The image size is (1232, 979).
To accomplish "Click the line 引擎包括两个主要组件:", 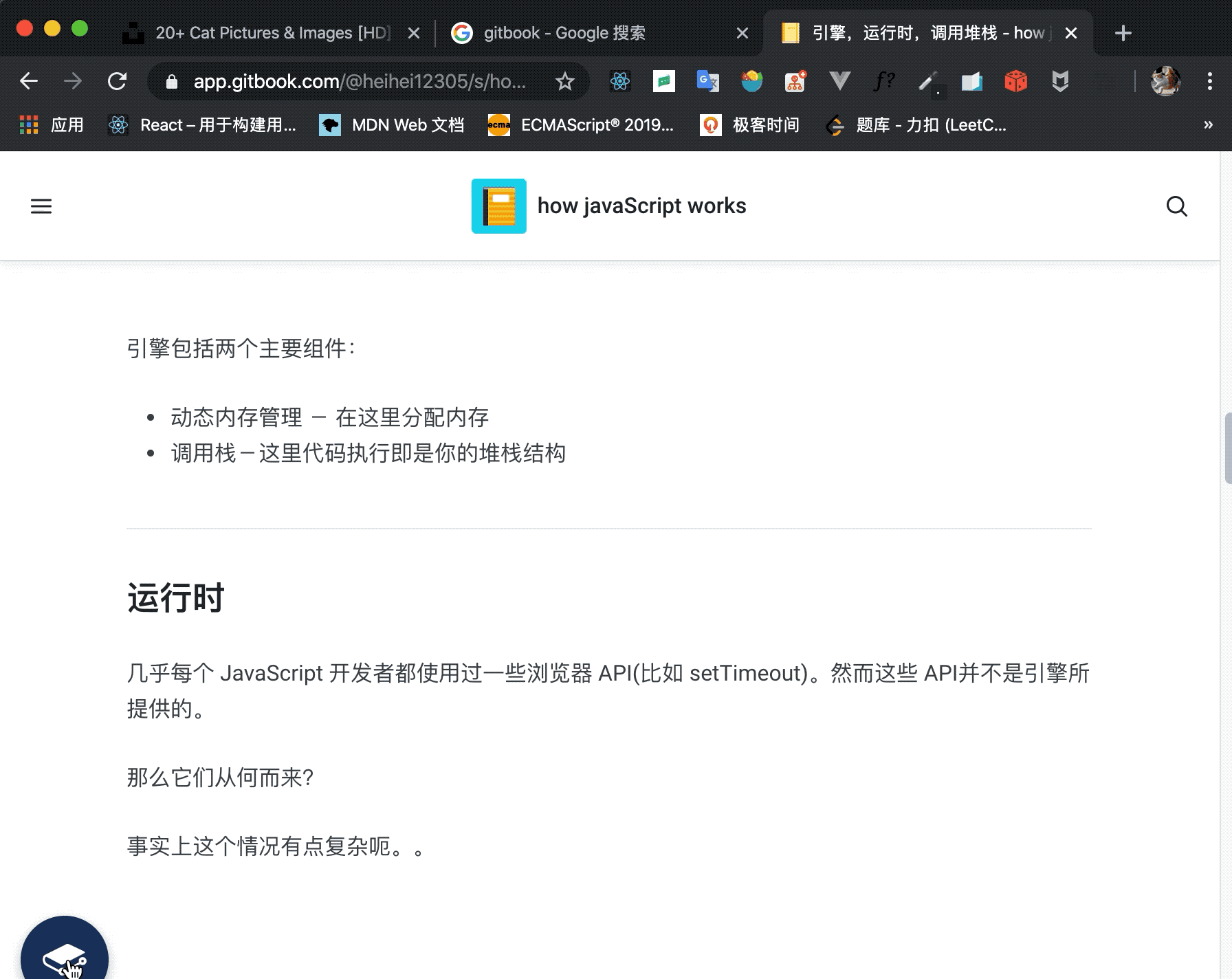I will click(x=241, y=349).
